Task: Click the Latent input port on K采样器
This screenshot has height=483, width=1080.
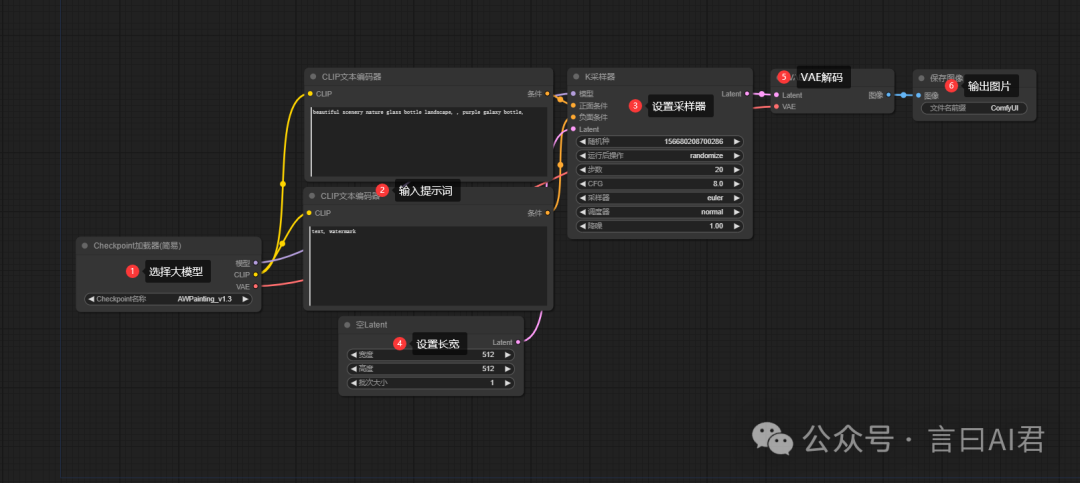Action: 573,129
